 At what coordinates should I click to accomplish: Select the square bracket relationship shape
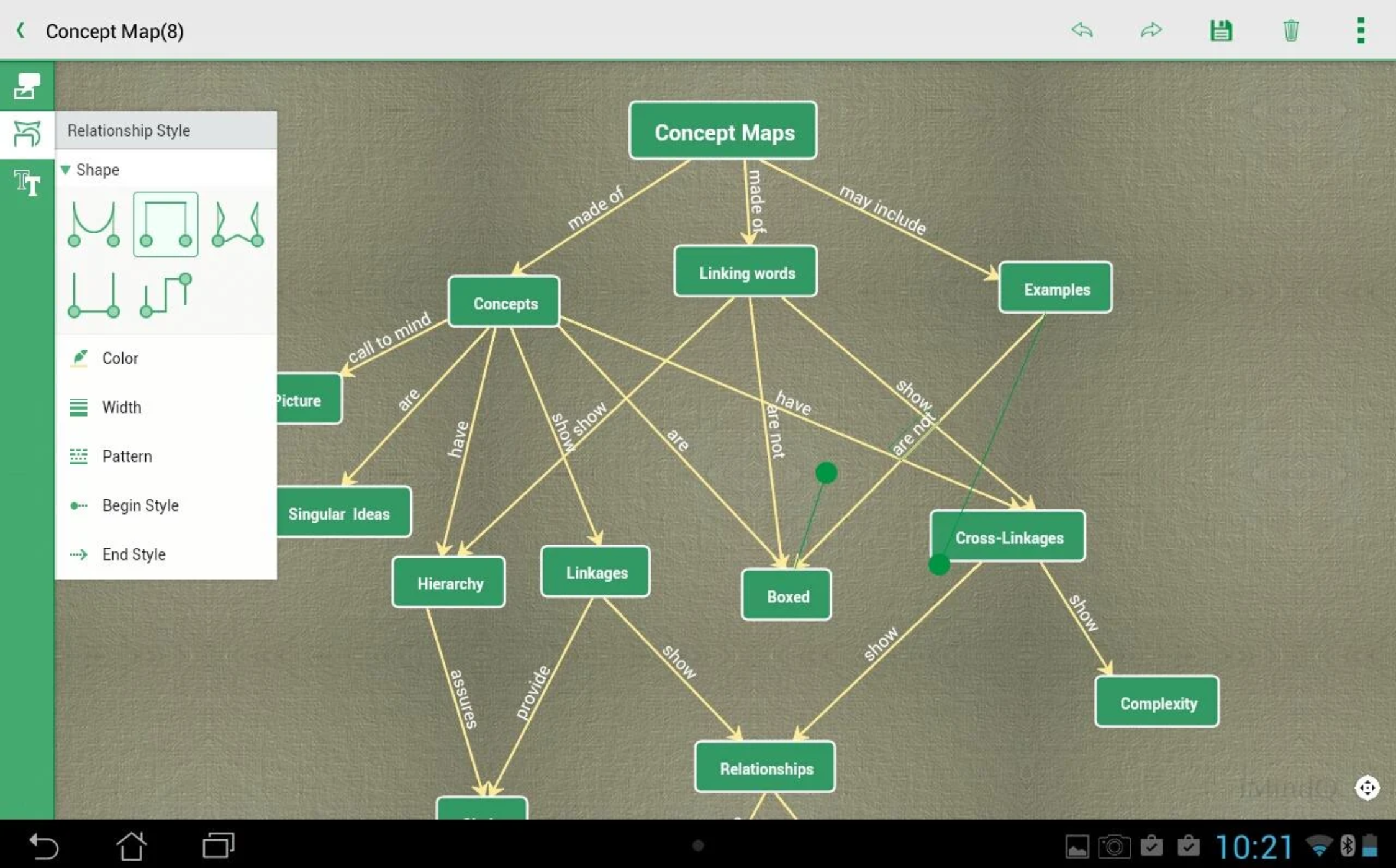[165, 224]
